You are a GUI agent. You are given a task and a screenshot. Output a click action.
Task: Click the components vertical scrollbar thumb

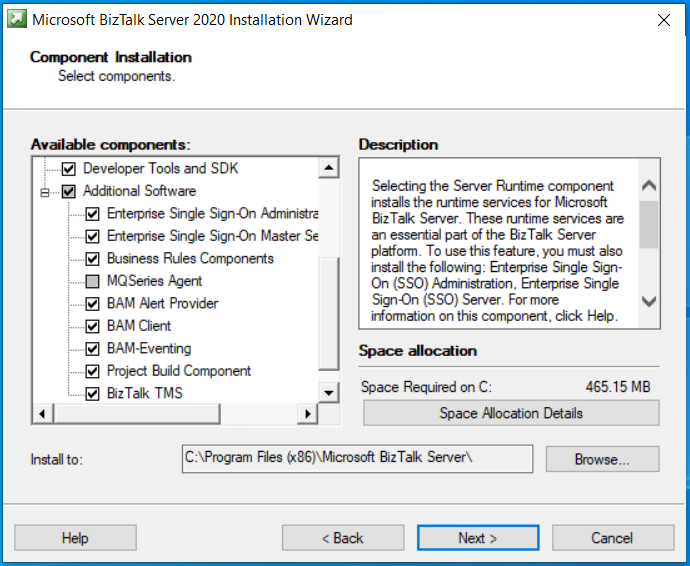328,313
